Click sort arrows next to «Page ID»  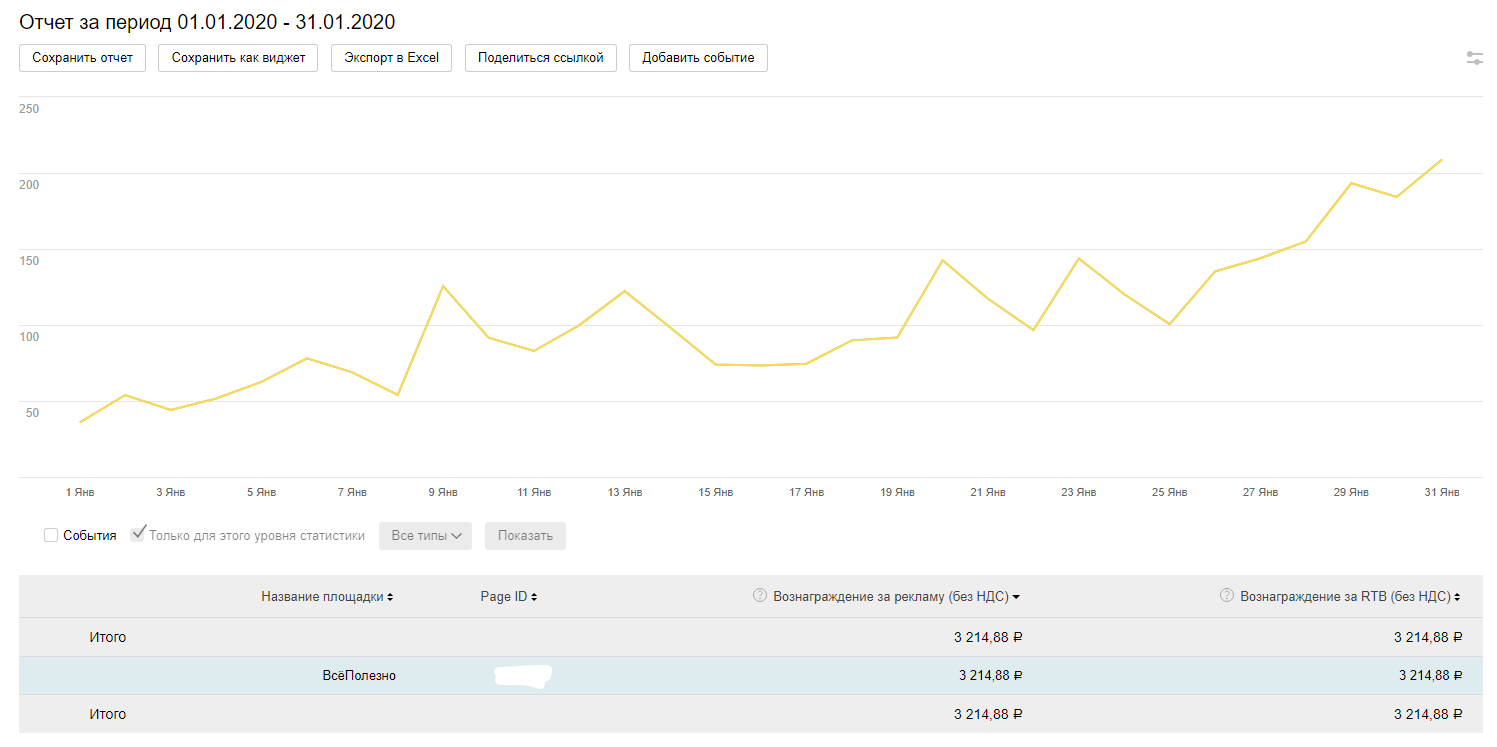click(534, 597)
